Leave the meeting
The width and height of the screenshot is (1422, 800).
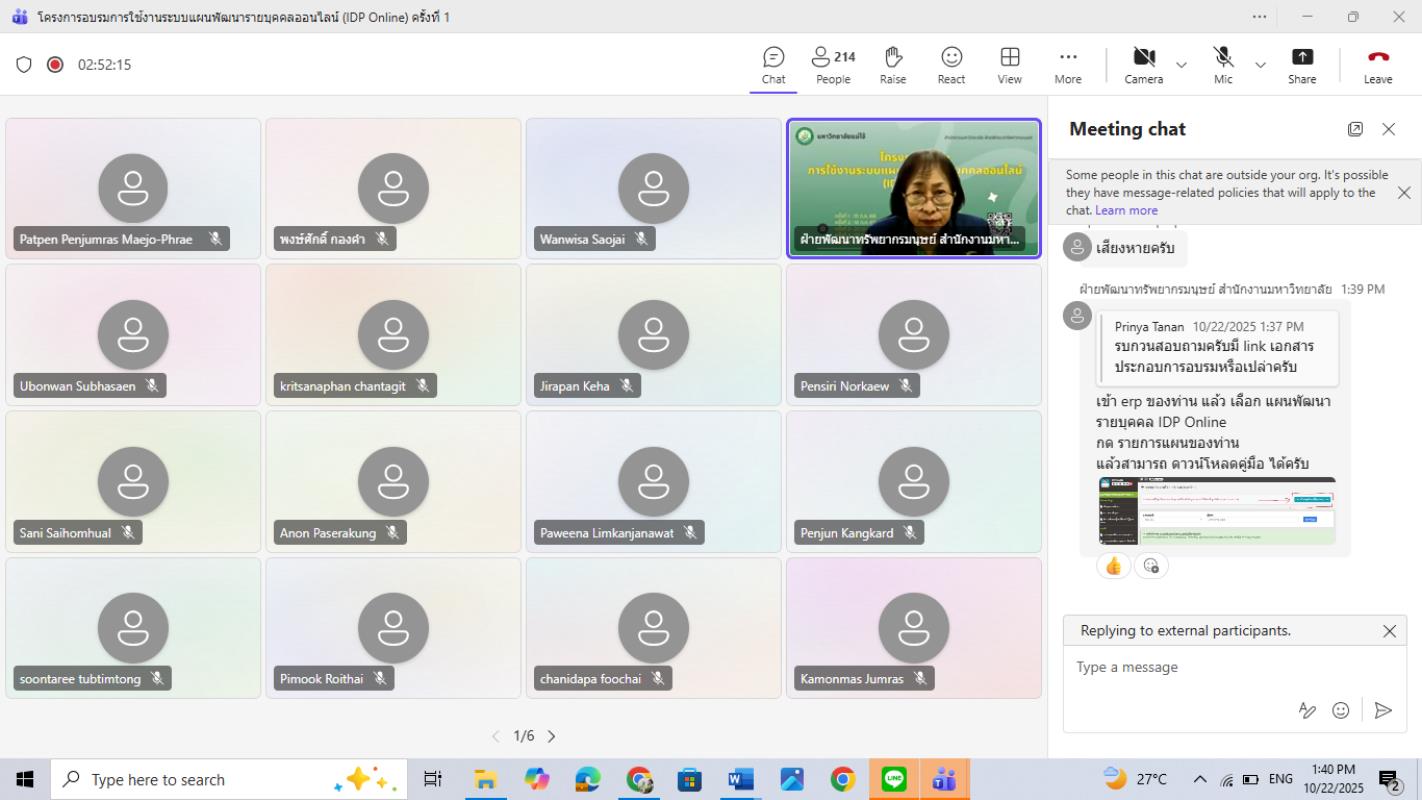1377,65
